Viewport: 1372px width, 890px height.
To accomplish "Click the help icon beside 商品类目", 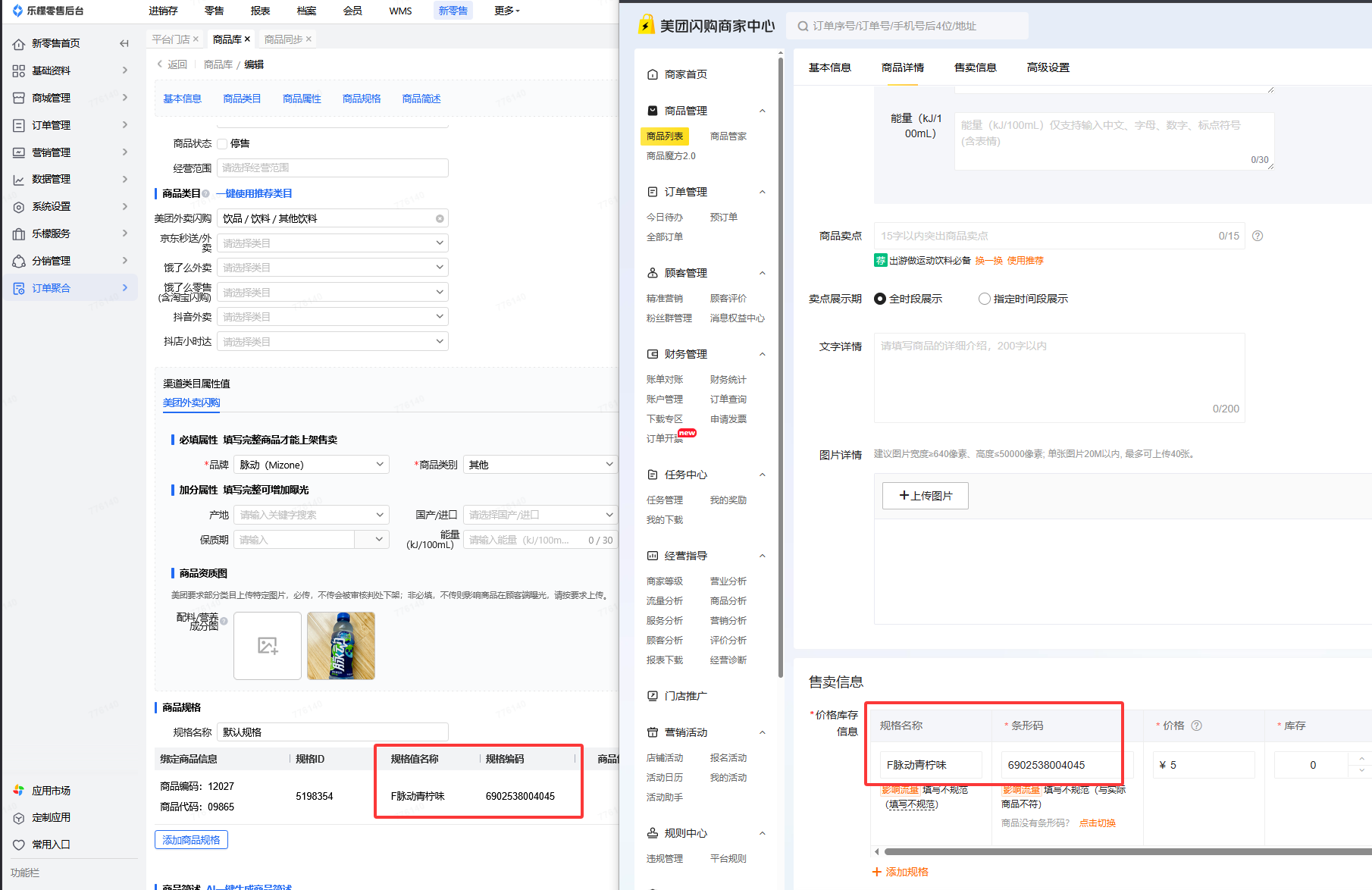I will click(x=205, y=194).
